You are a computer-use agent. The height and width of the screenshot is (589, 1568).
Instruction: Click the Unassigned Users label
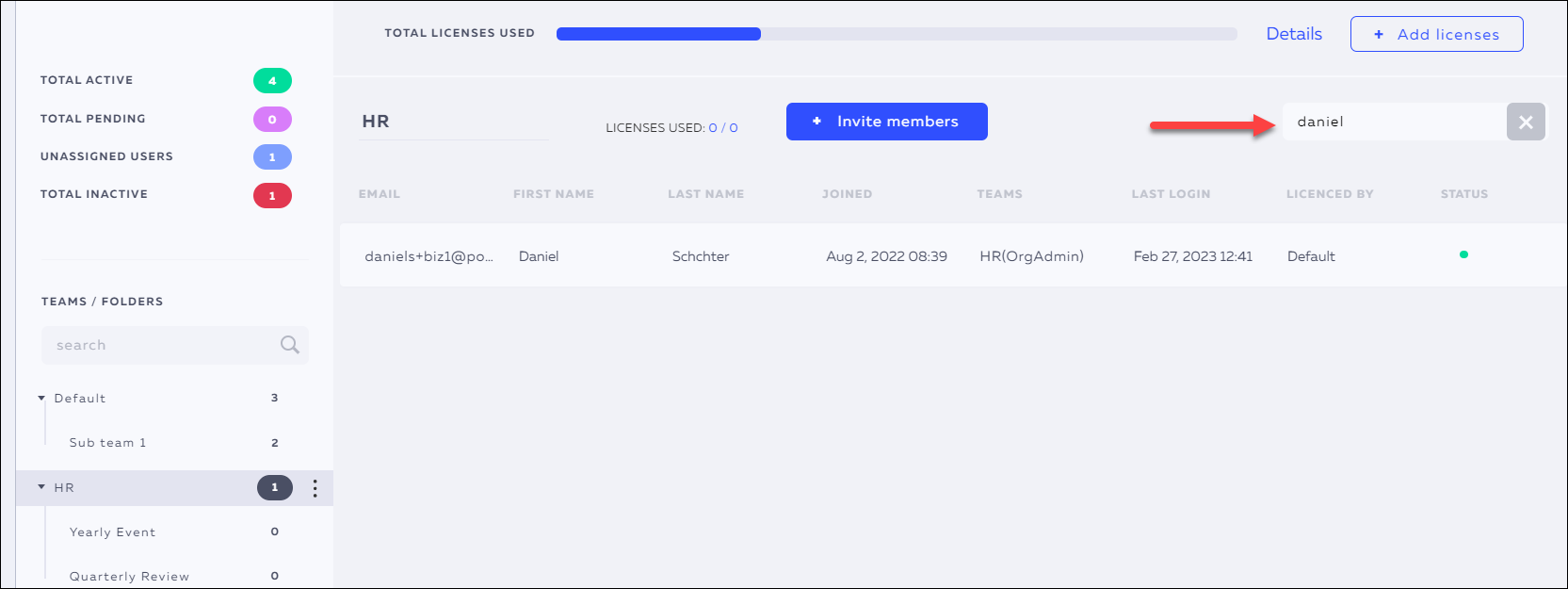tap(106, 156)
